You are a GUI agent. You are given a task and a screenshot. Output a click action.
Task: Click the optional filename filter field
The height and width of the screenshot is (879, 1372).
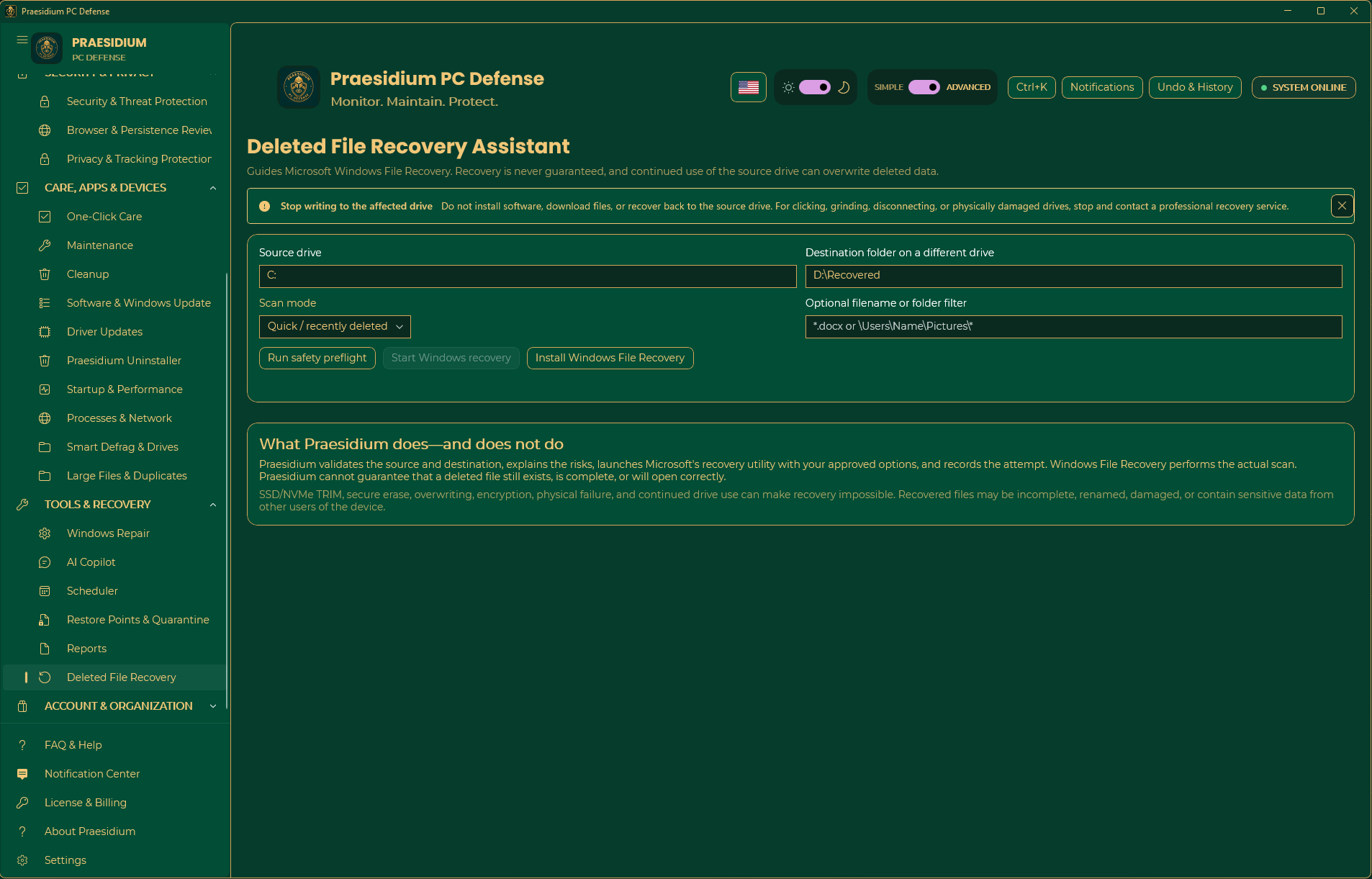coord(1073,327)
